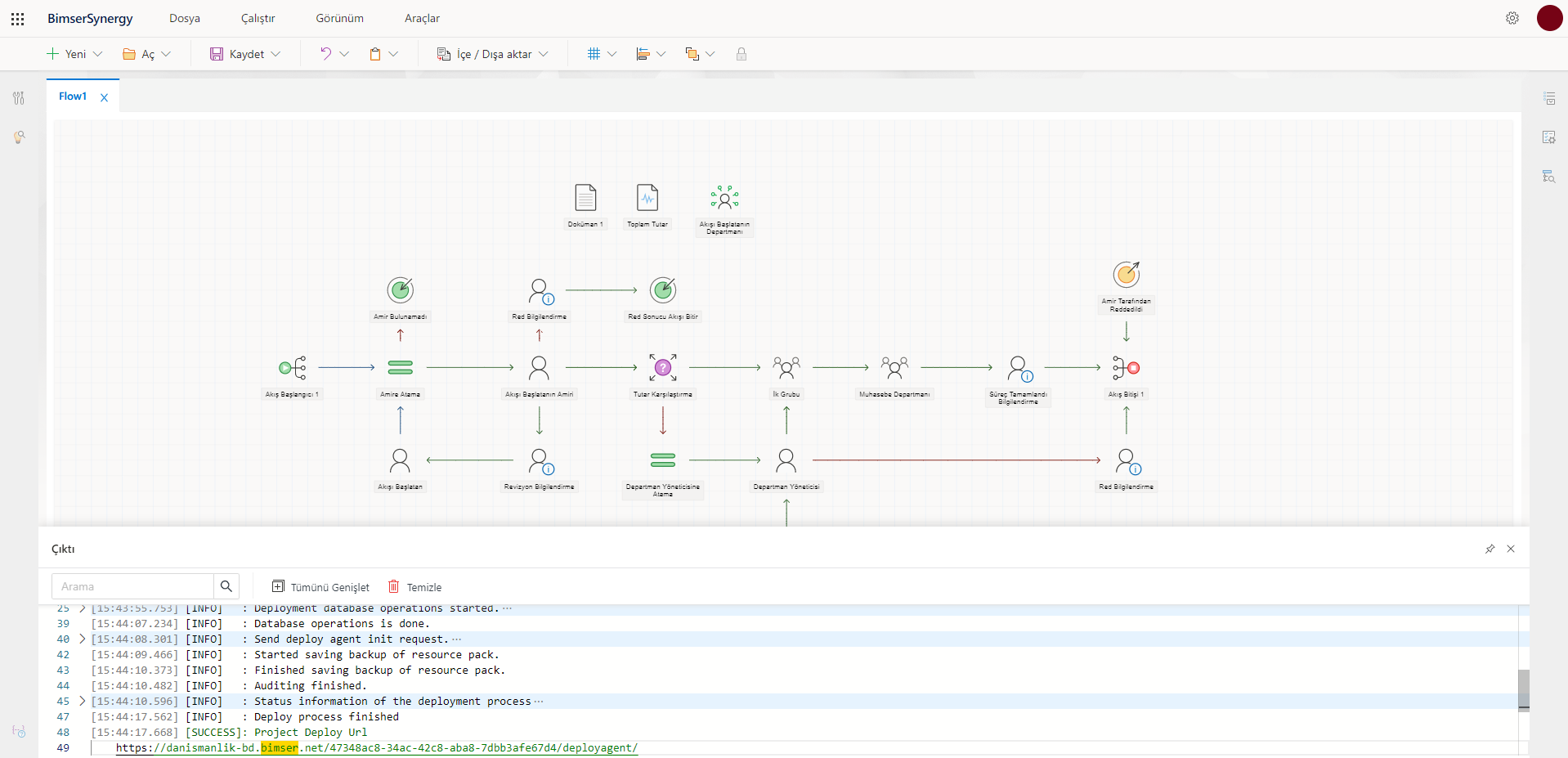Open the Çalıştır menu
Viewport: 1568px width, 758px height.
click(x=258, y=18)
